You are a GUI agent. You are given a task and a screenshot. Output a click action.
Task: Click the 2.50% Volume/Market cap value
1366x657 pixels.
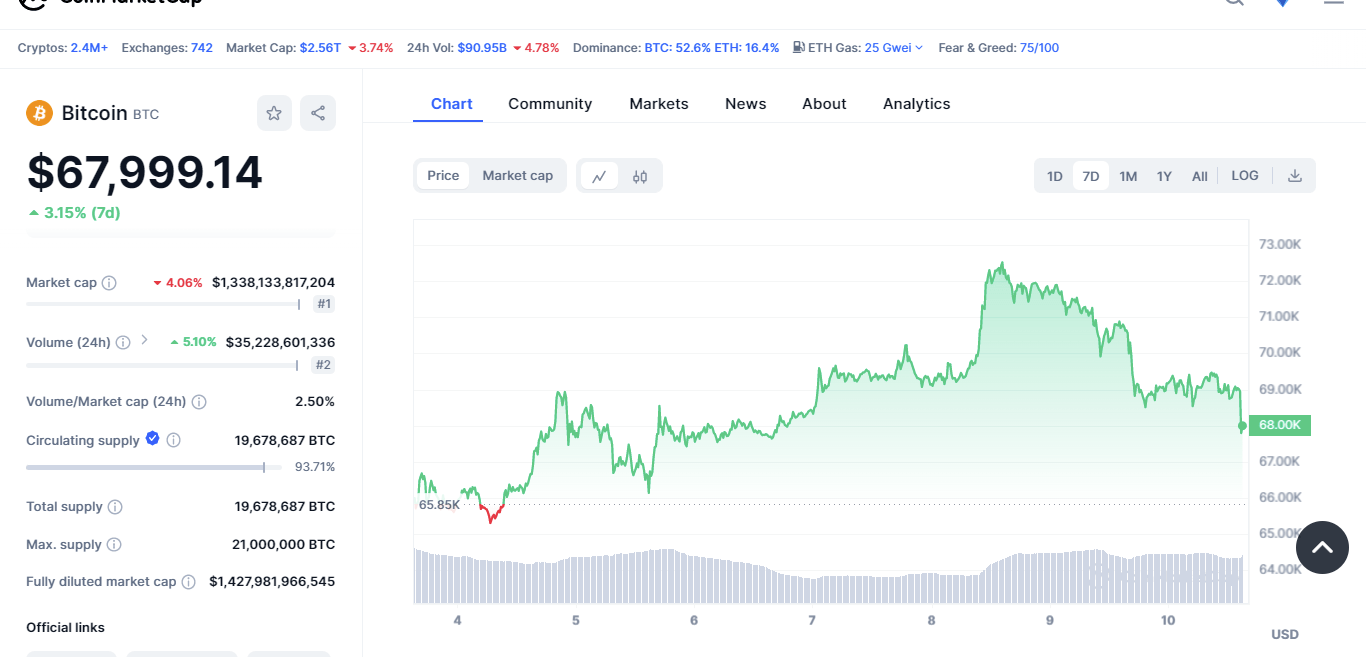pos(315,402)
